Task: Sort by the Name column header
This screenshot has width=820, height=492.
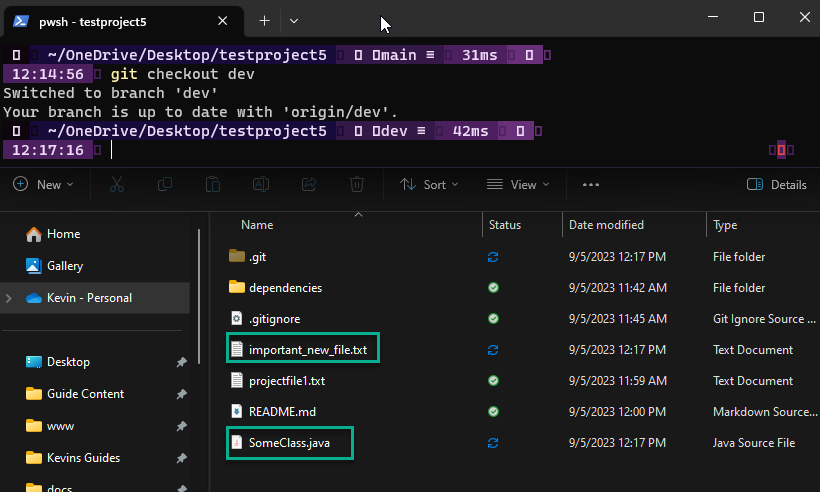Action: [x=257, y=225]
